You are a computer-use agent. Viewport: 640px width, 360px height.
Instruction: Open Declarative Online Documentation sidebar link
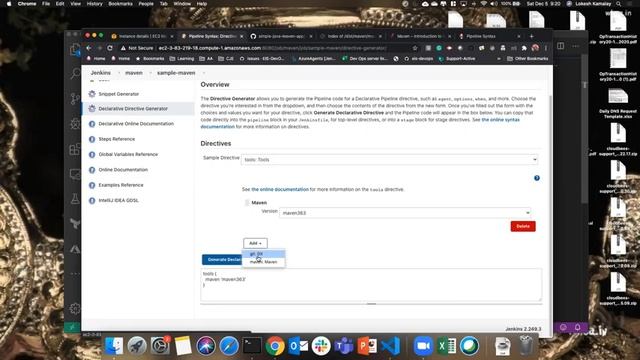(136, 124)
